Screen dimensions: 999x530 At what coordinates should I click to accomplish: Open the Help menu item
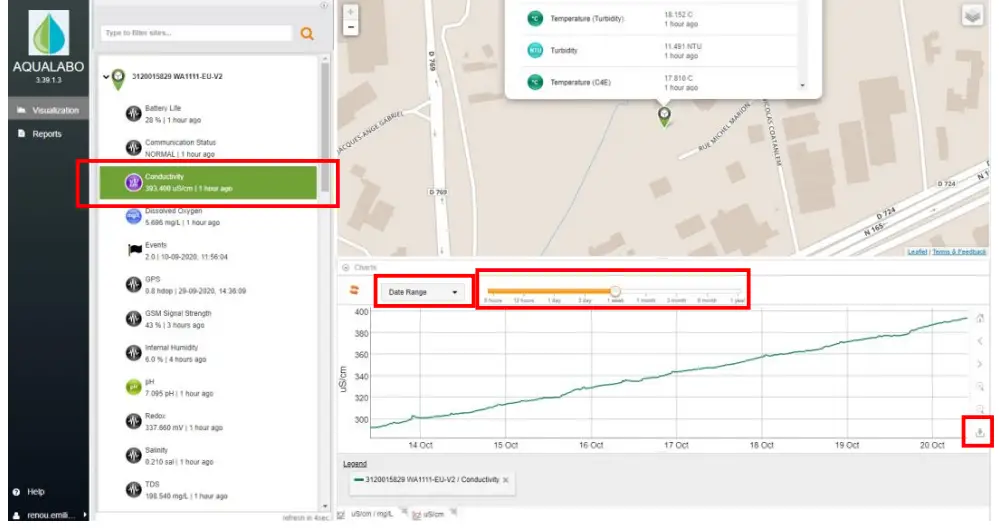29,492
